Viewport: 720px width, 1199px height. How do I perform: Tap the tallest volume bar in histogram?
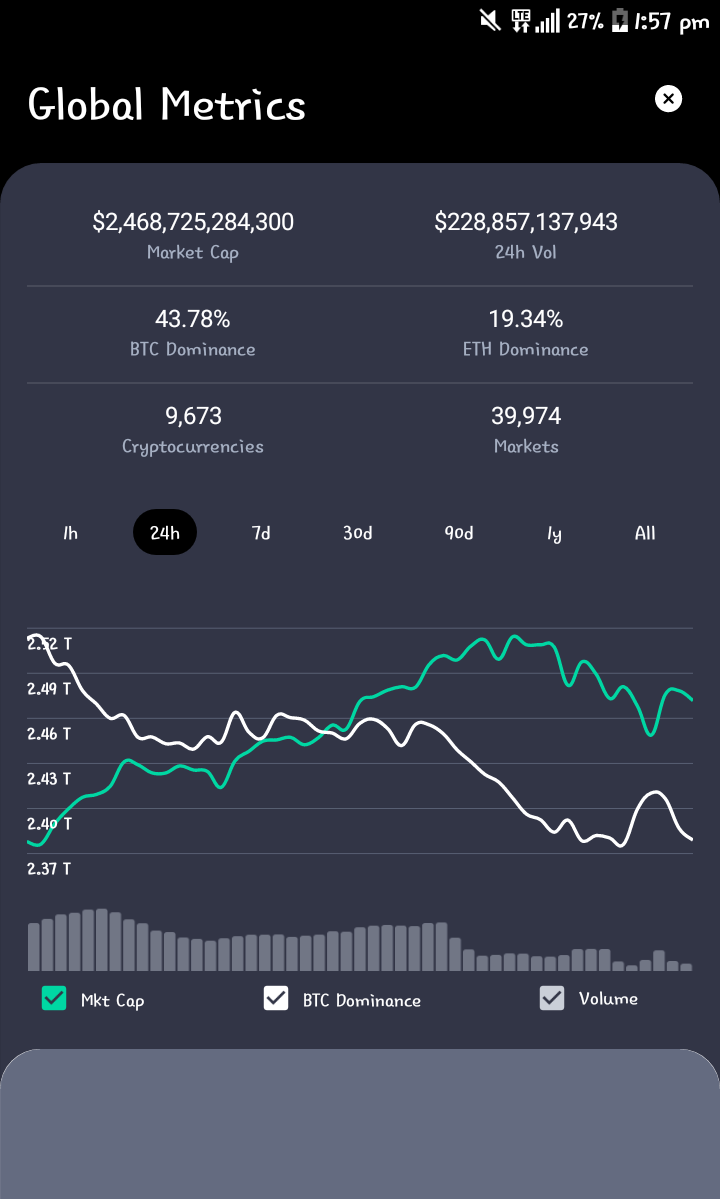pos(102,940)
